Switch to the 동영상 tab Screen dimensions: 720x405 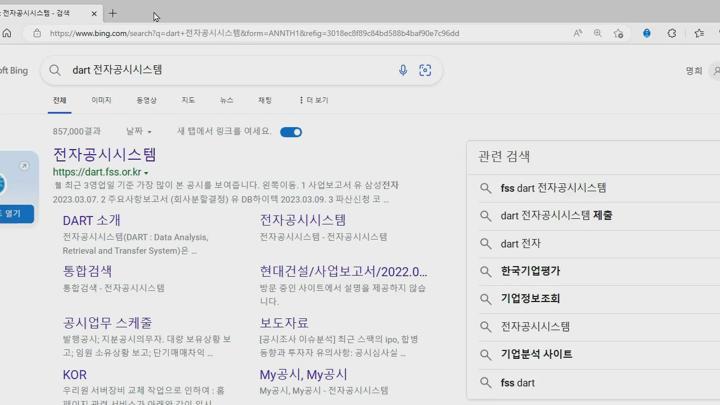(146, 100)
